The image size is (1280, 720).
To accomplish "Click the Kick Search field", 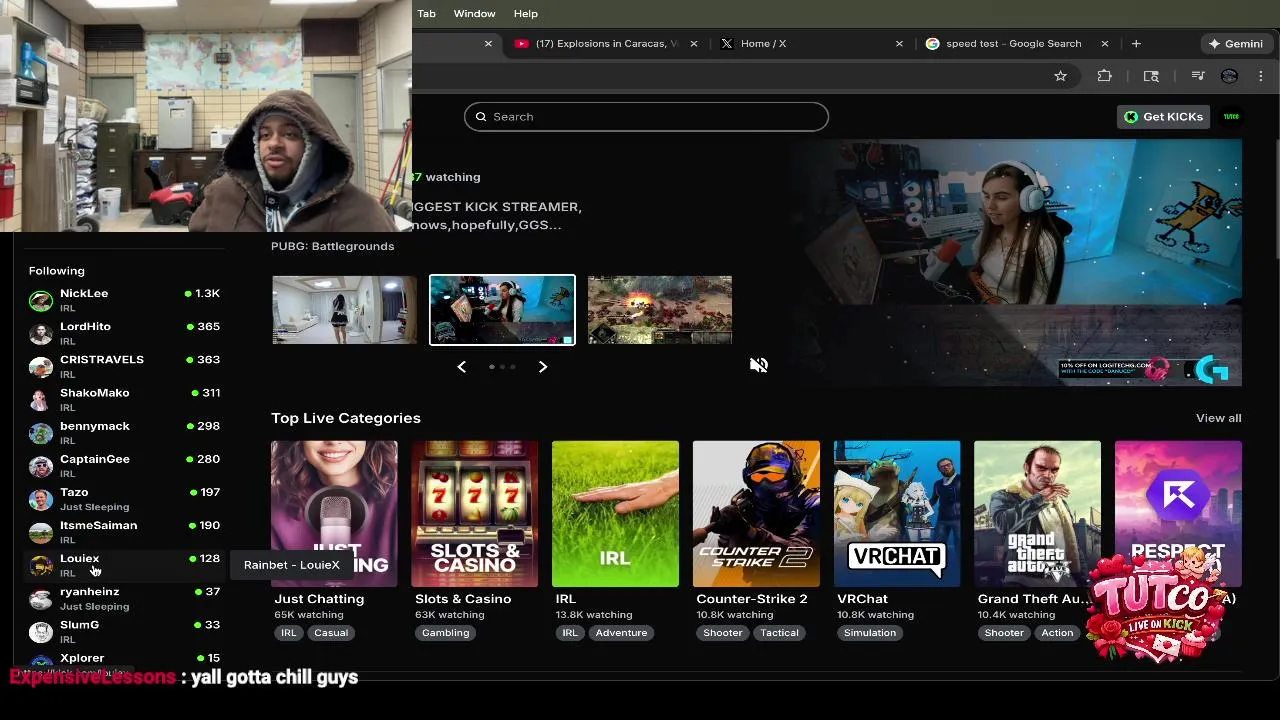I will [x=646, y=117].
